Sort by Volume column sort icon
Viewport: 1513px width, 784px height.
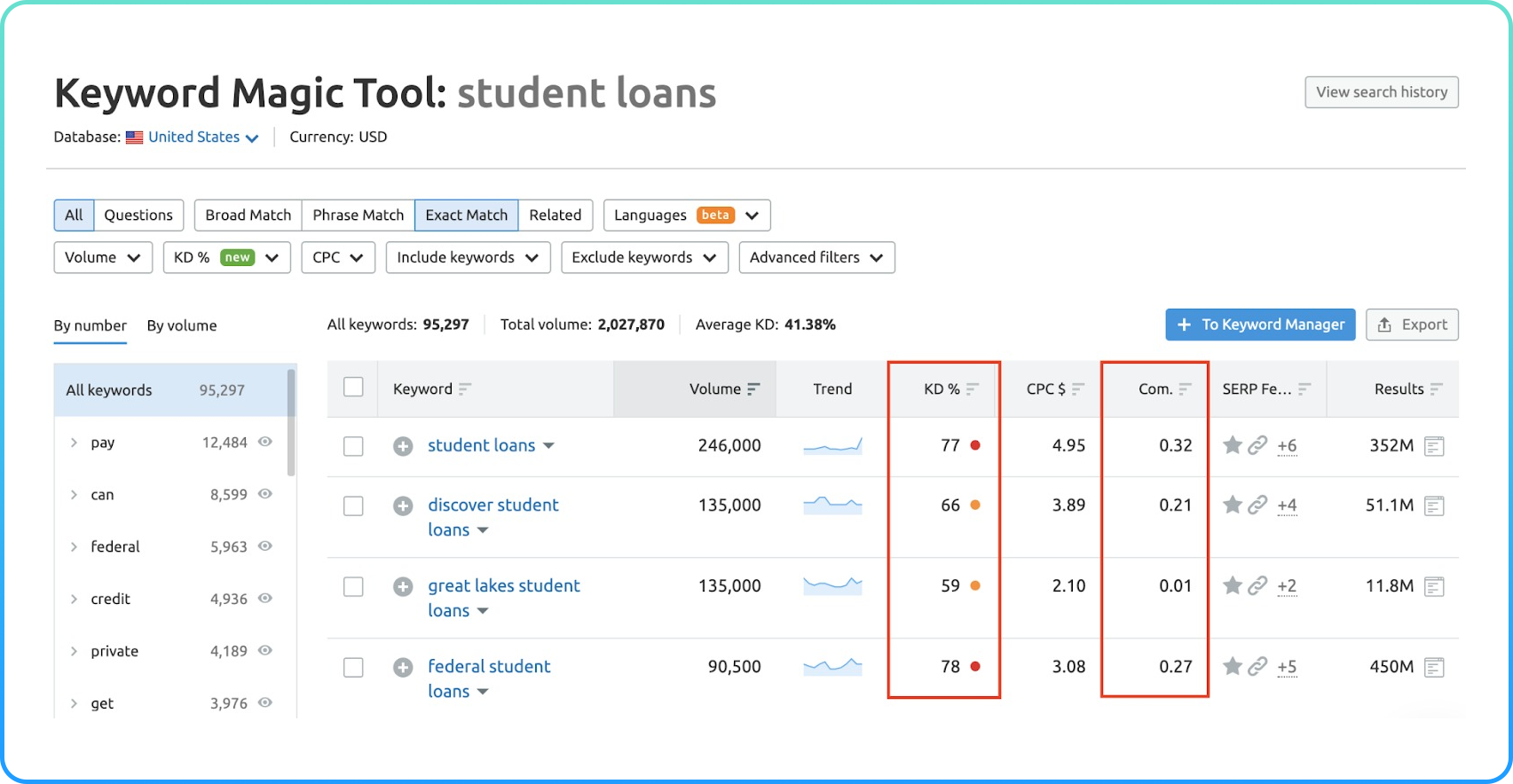pos(753,389)
